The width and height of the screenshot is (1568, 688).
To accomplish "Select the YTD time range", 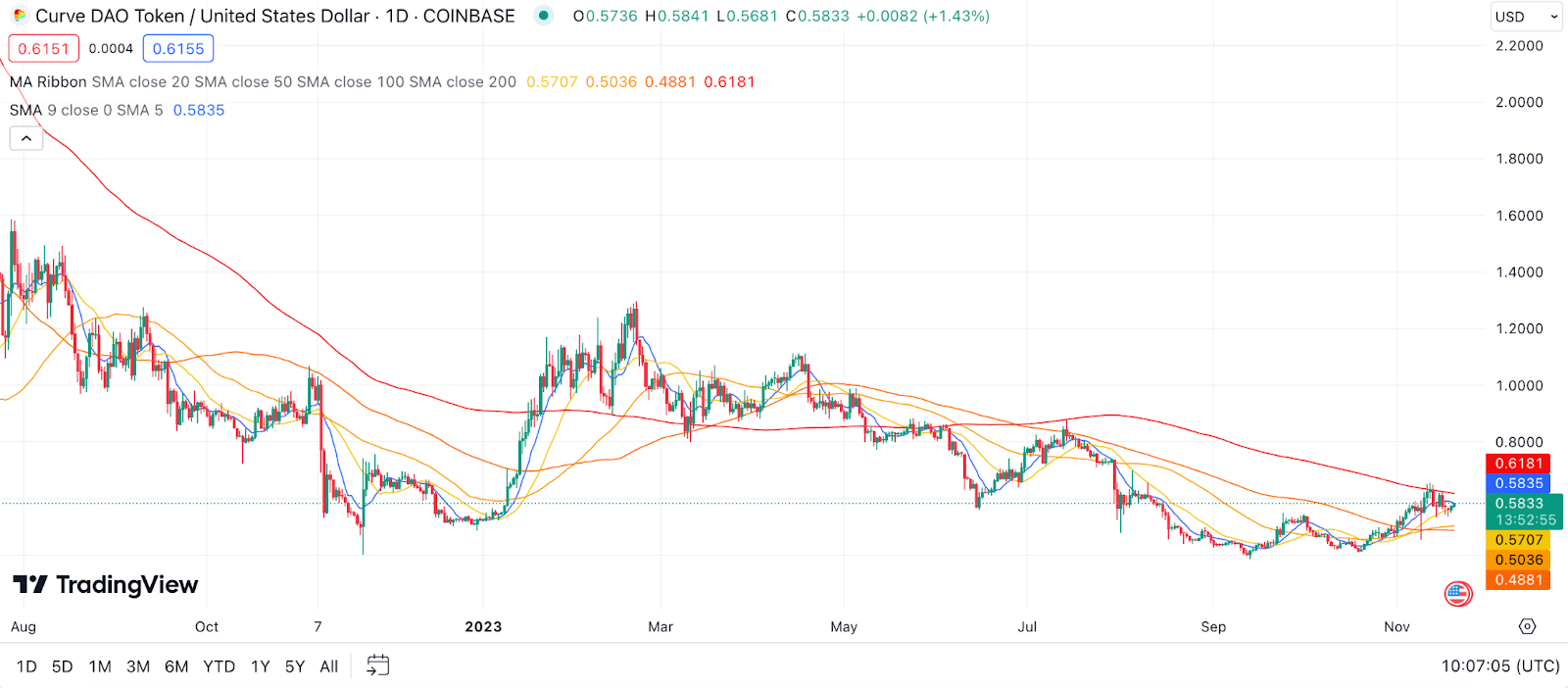I will (x=220, y=666).
